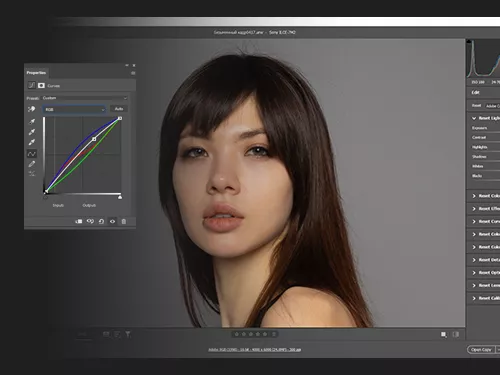Image resolution: width=500 pixels, height=375 pixels.
Task: Click the Whites label
Action: (x=478, y=166)
